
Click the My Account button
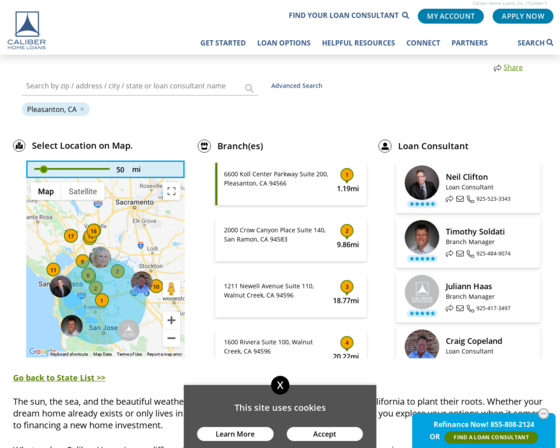[x=451, y=16]
